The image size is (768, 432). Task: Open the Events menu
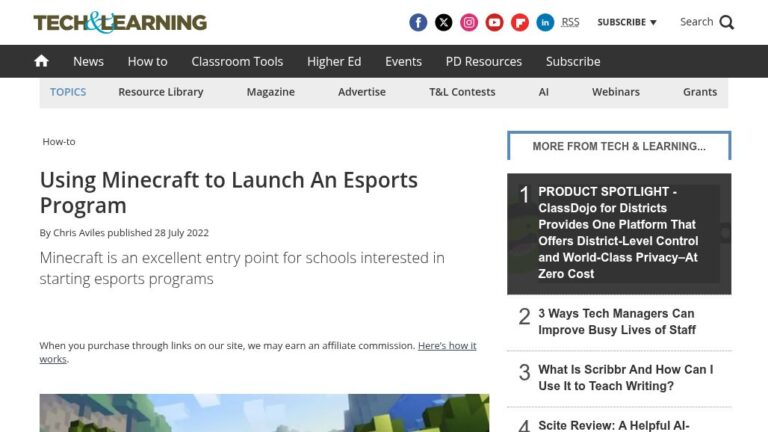click(403, 62)
